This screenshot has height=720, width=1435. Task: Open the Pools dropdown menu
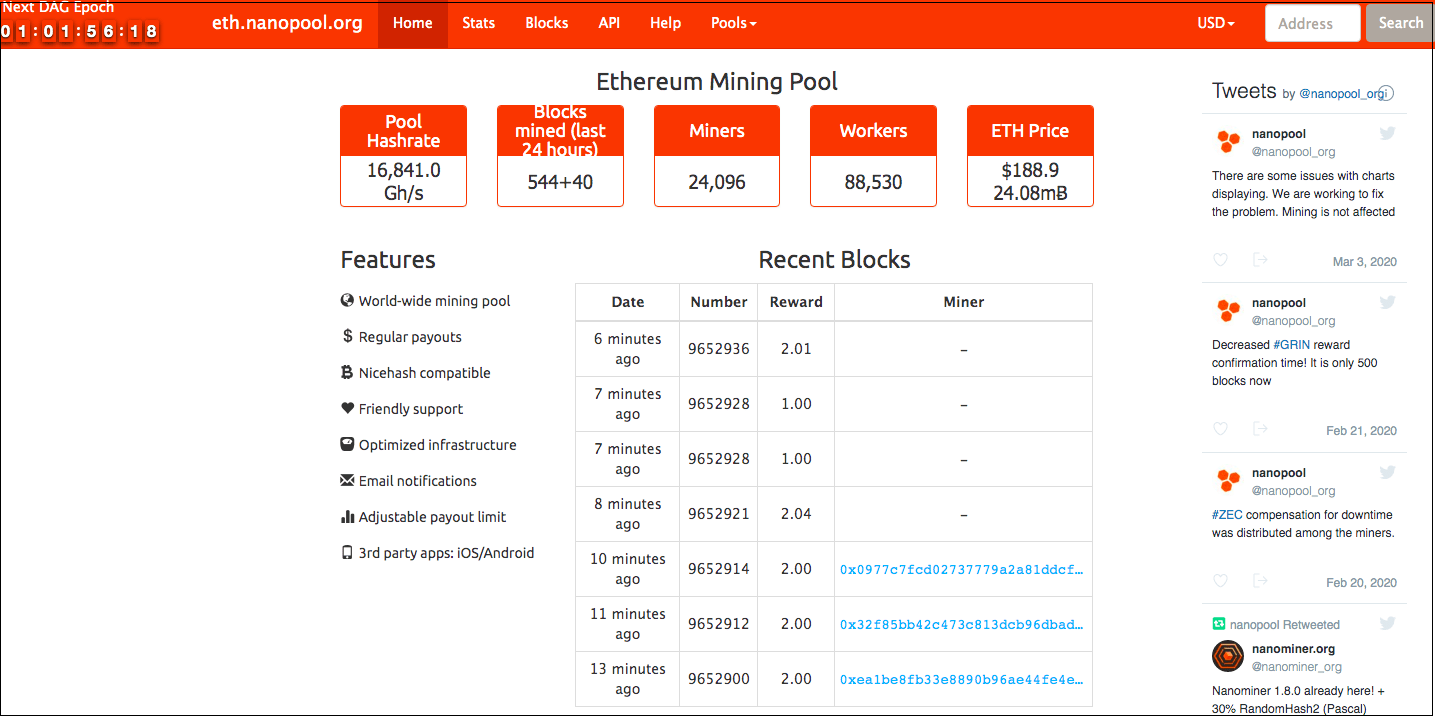click(733, 23)
